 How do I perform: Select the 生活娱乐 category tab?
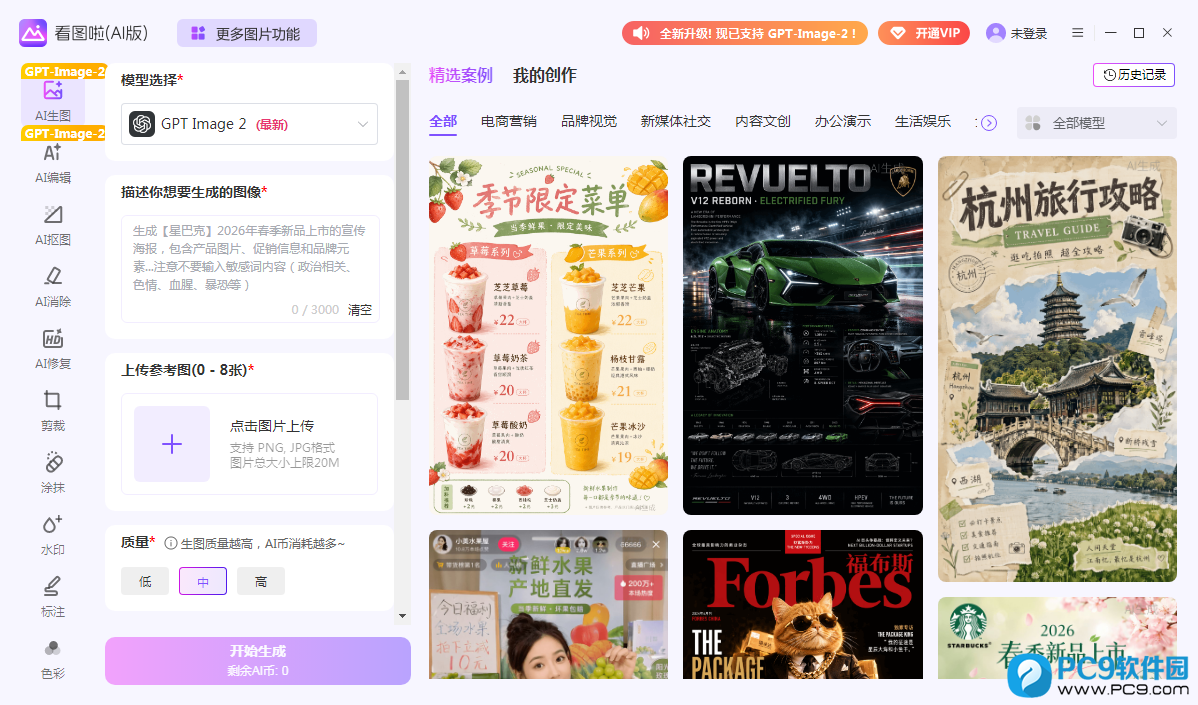[923, 121]
